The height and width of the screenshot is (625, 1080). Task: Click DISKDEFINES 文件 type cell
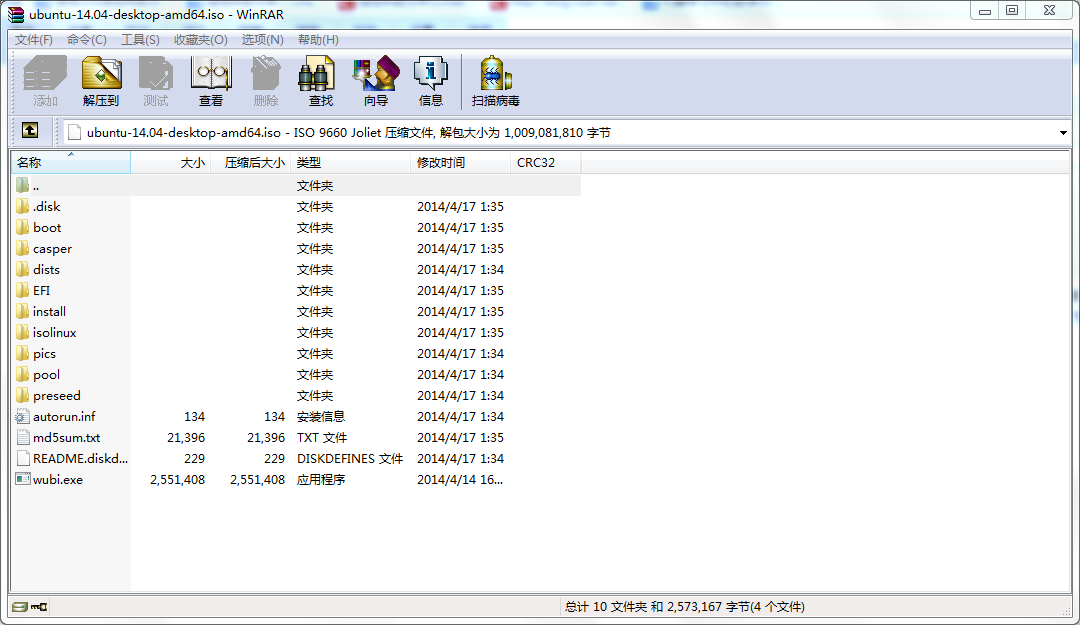point(350,458)
